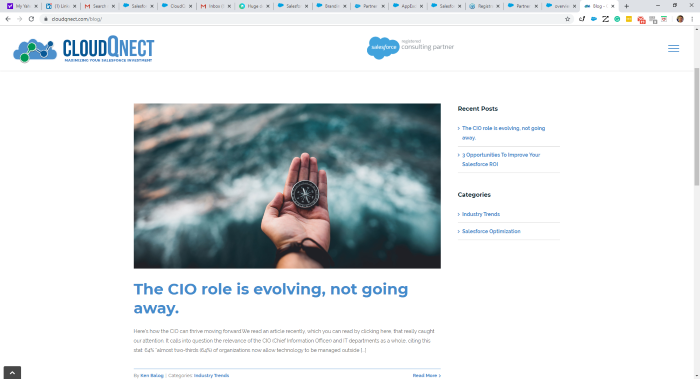Open the hamburger navigation menu
This screenshot has height=379, width=700.
(x=673, y=49)
